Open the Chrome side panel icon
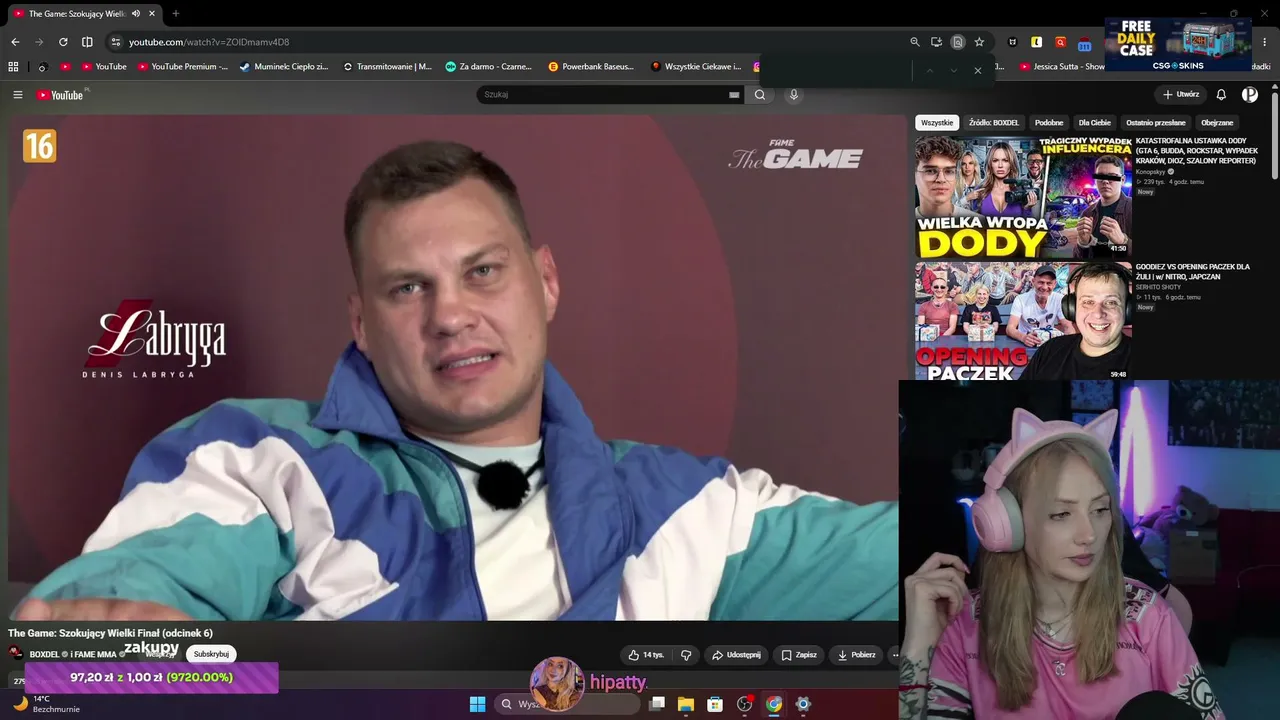 (x=87, y=42)
